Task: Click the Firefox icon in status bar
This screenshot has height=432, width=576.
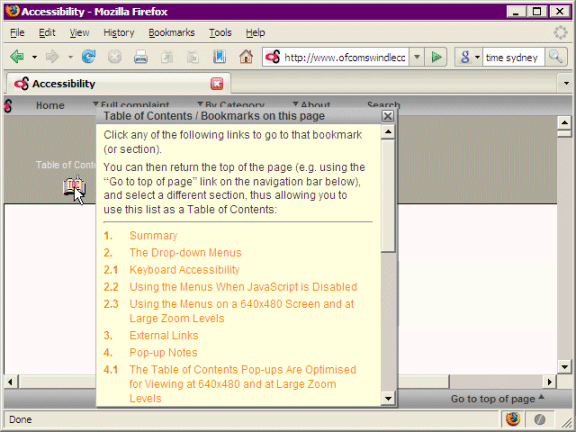Action: coord(513,419)
